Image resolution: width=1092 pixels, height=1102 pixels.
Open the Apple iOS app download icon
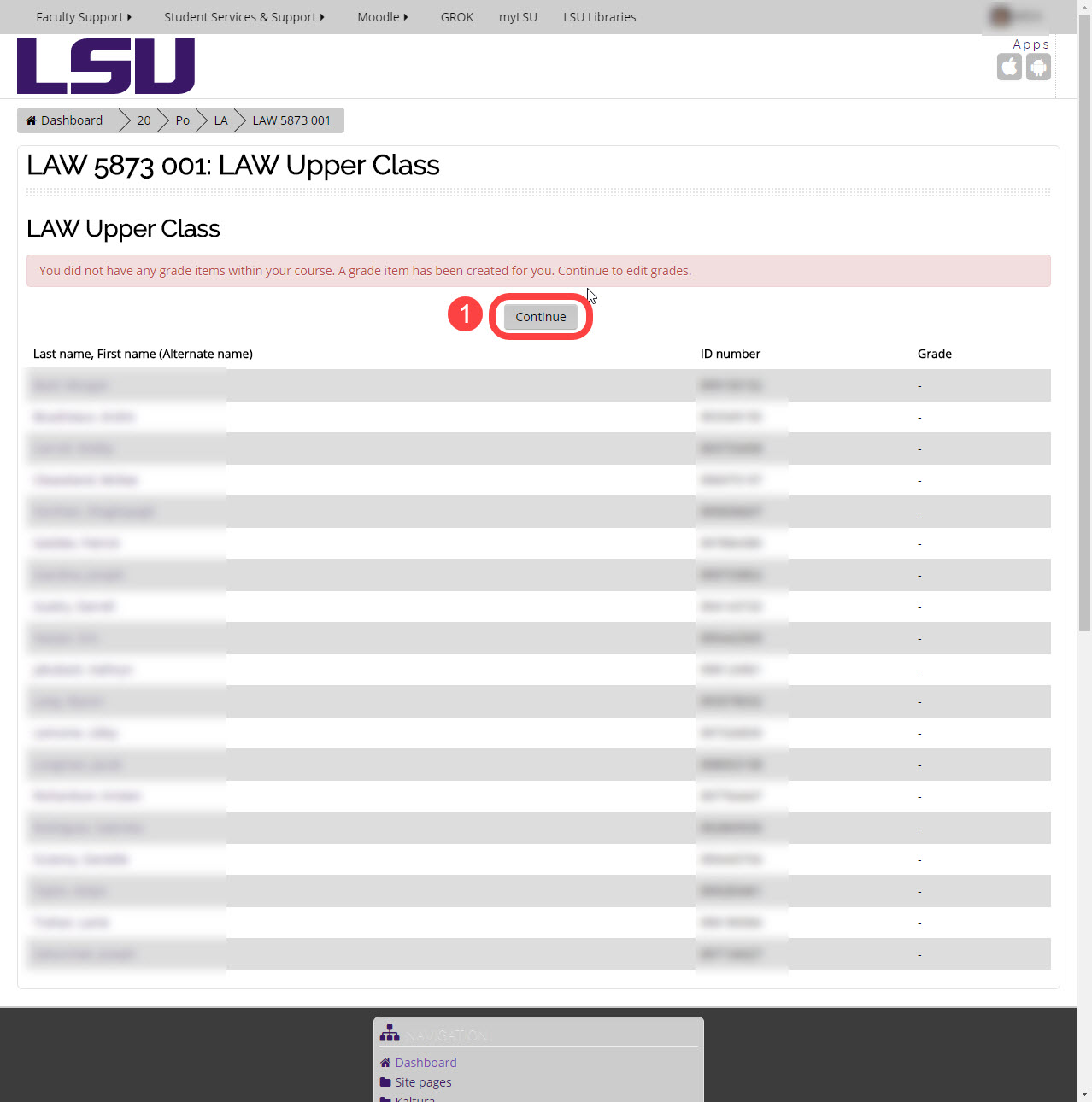1009,67
